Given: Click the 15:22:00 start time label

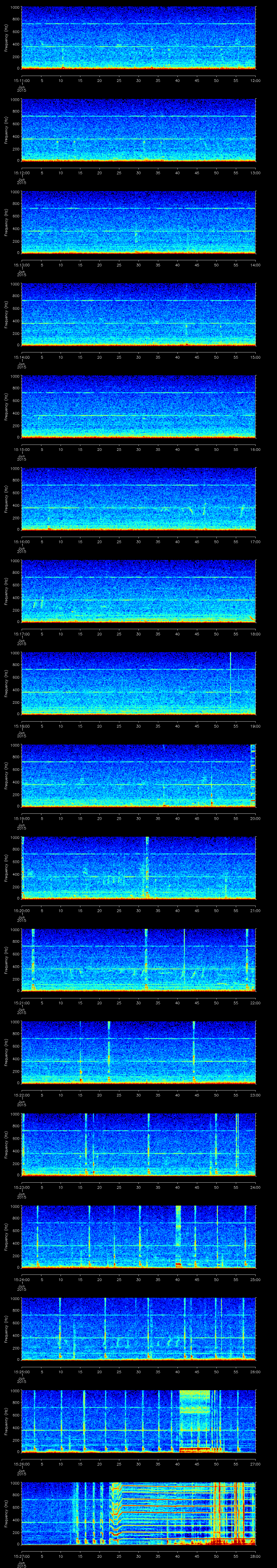Looking at the screenshot, I should (21, 1095).
